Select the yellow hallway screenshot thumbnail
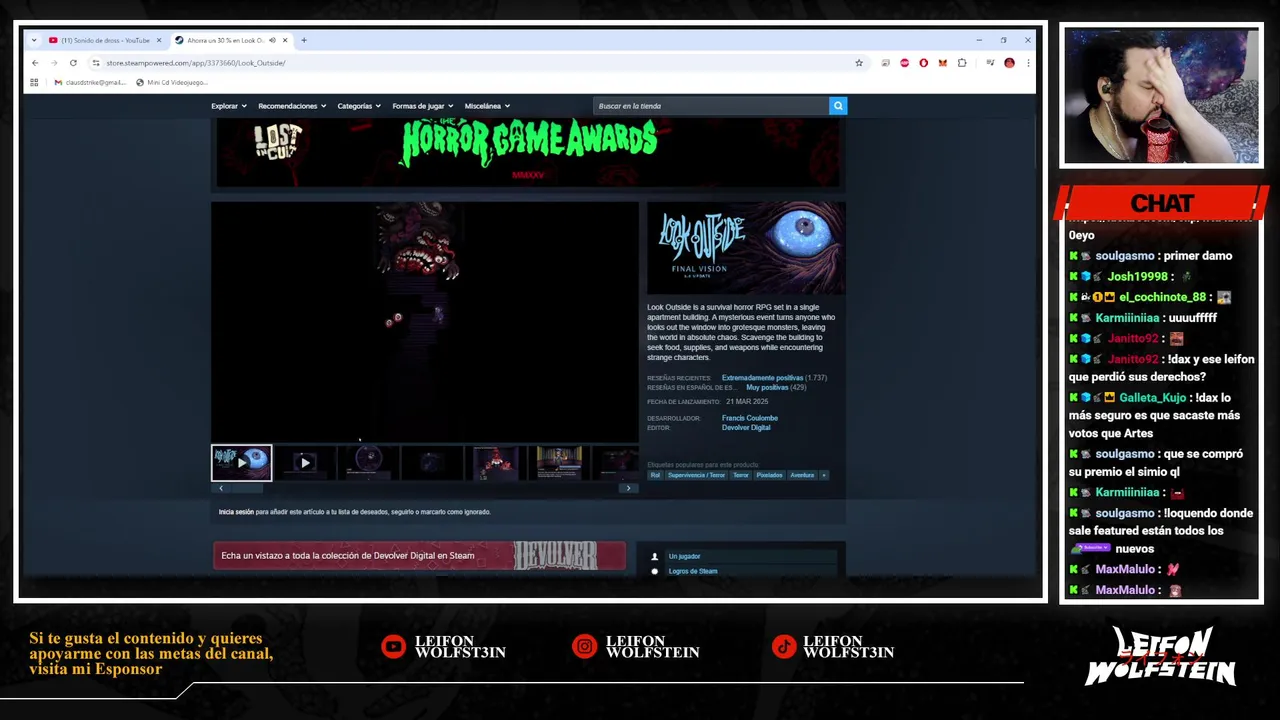 (x=559, y=463)
